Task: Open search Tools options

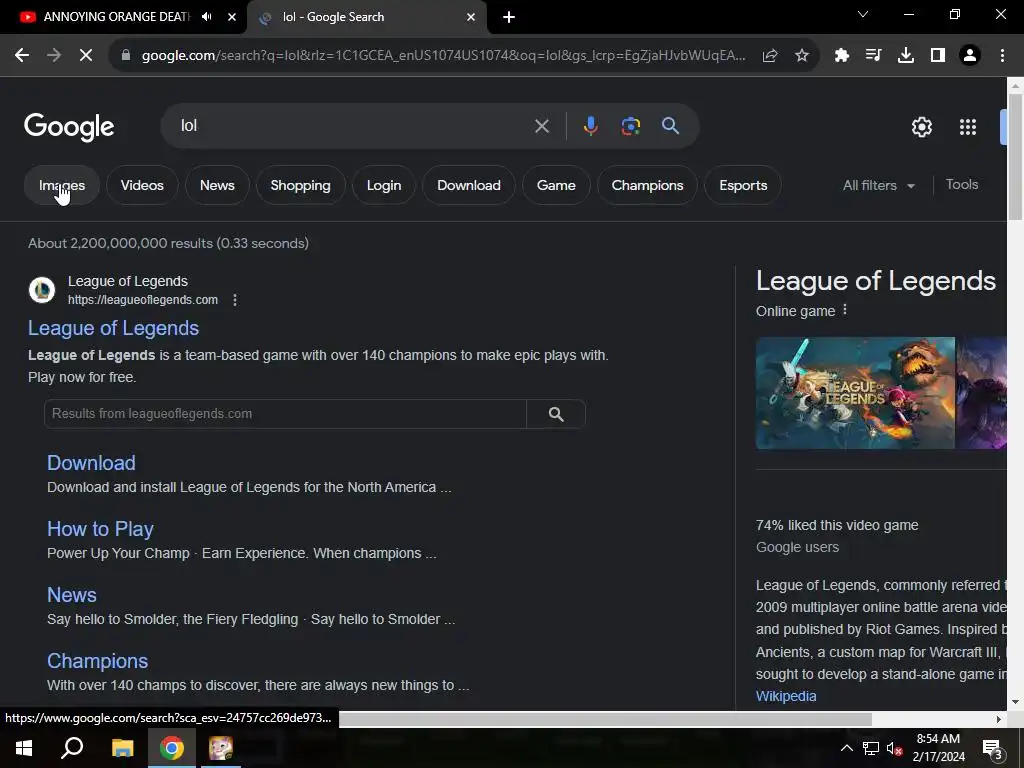Action: [x=962, y=185]
